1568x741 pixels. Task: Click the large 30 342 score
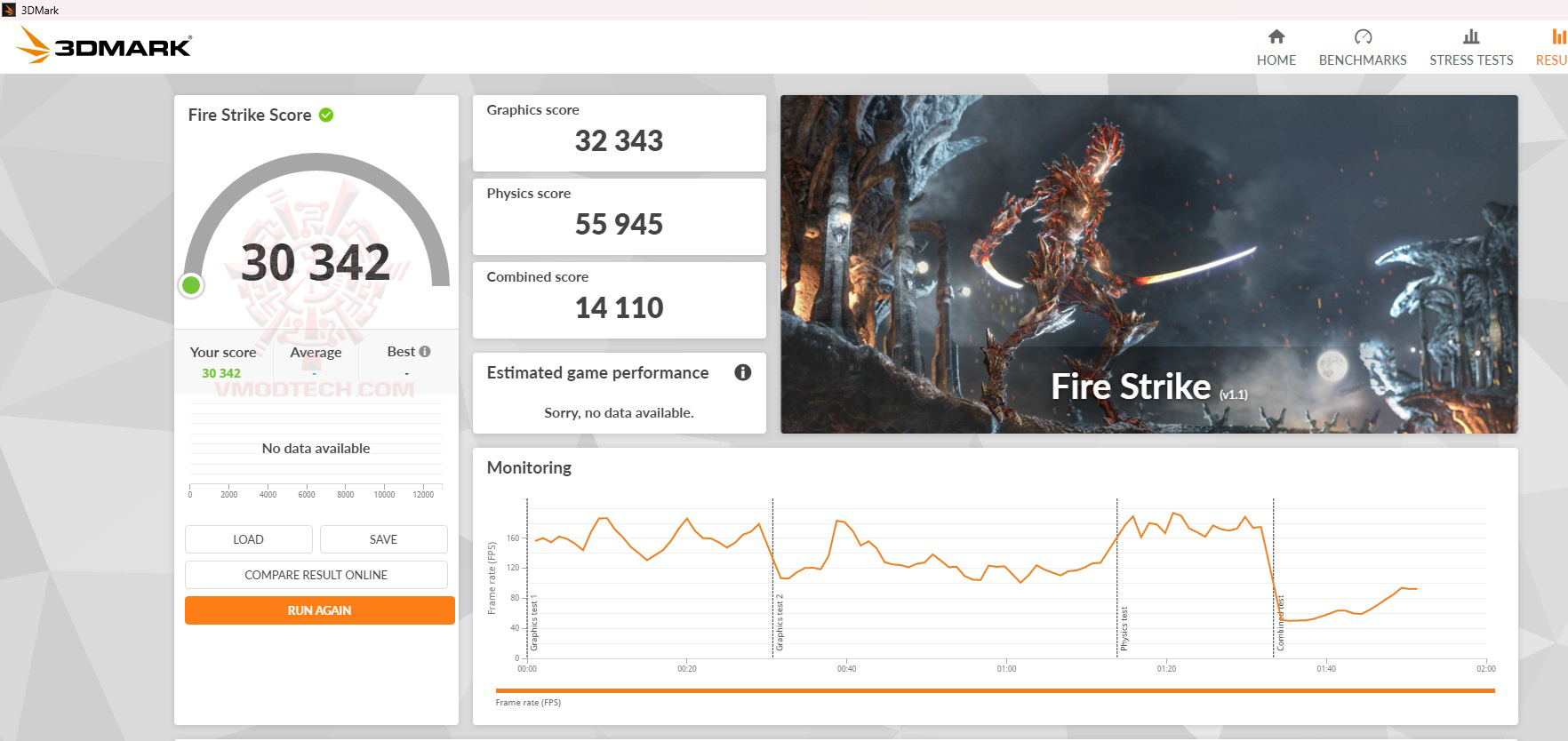pos(316,262)
